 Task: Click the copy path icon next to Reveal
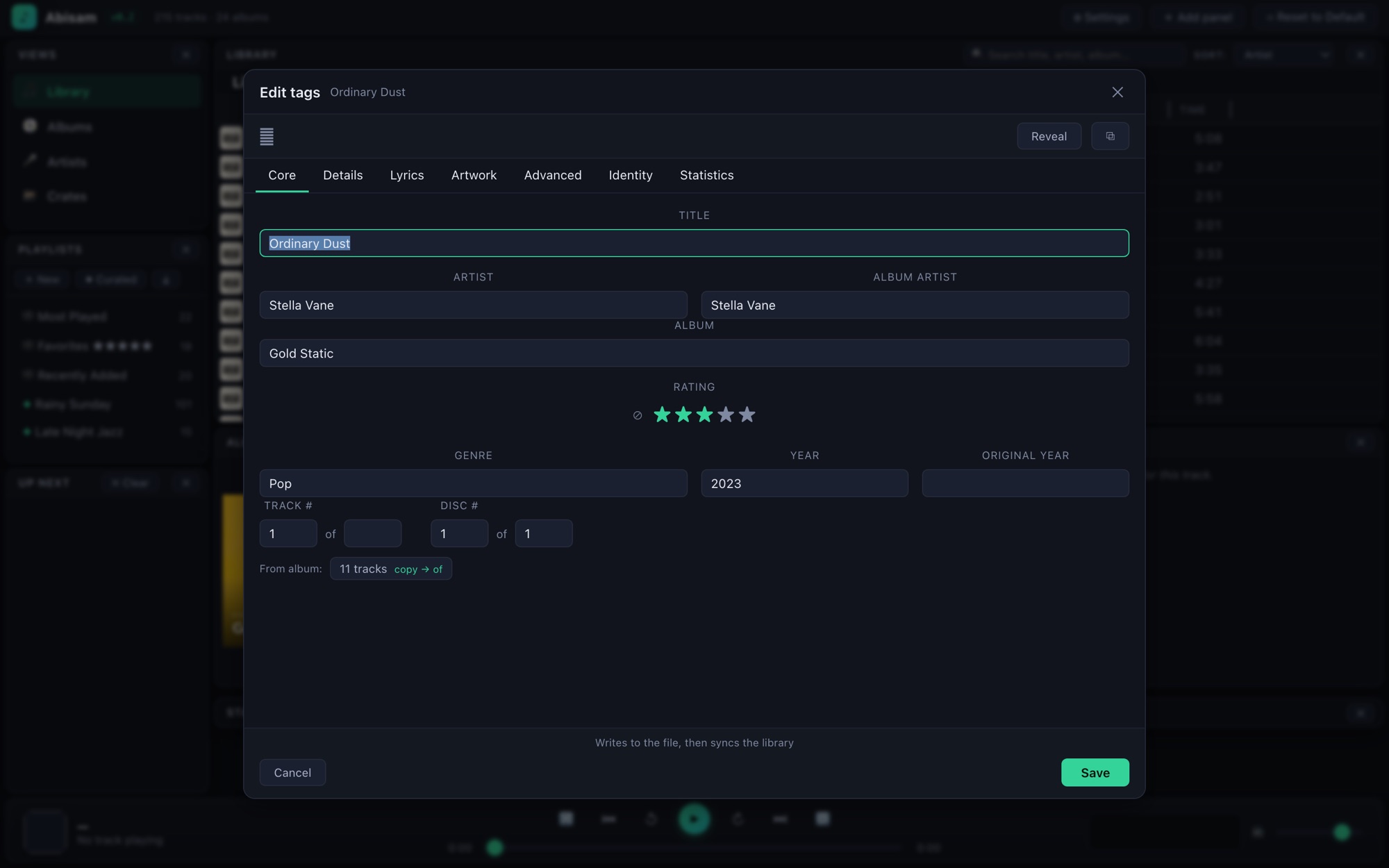[1110, 136]
